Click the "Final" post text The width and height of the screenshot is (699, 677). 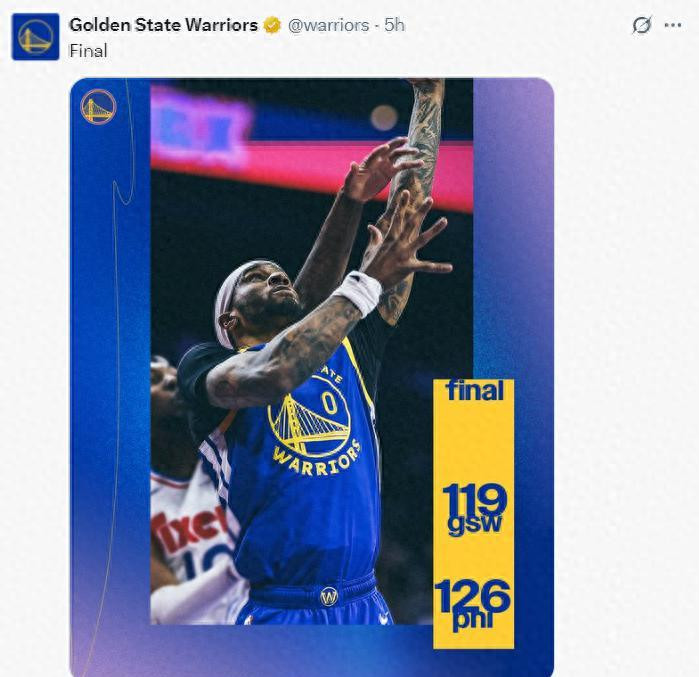[88, 50]
